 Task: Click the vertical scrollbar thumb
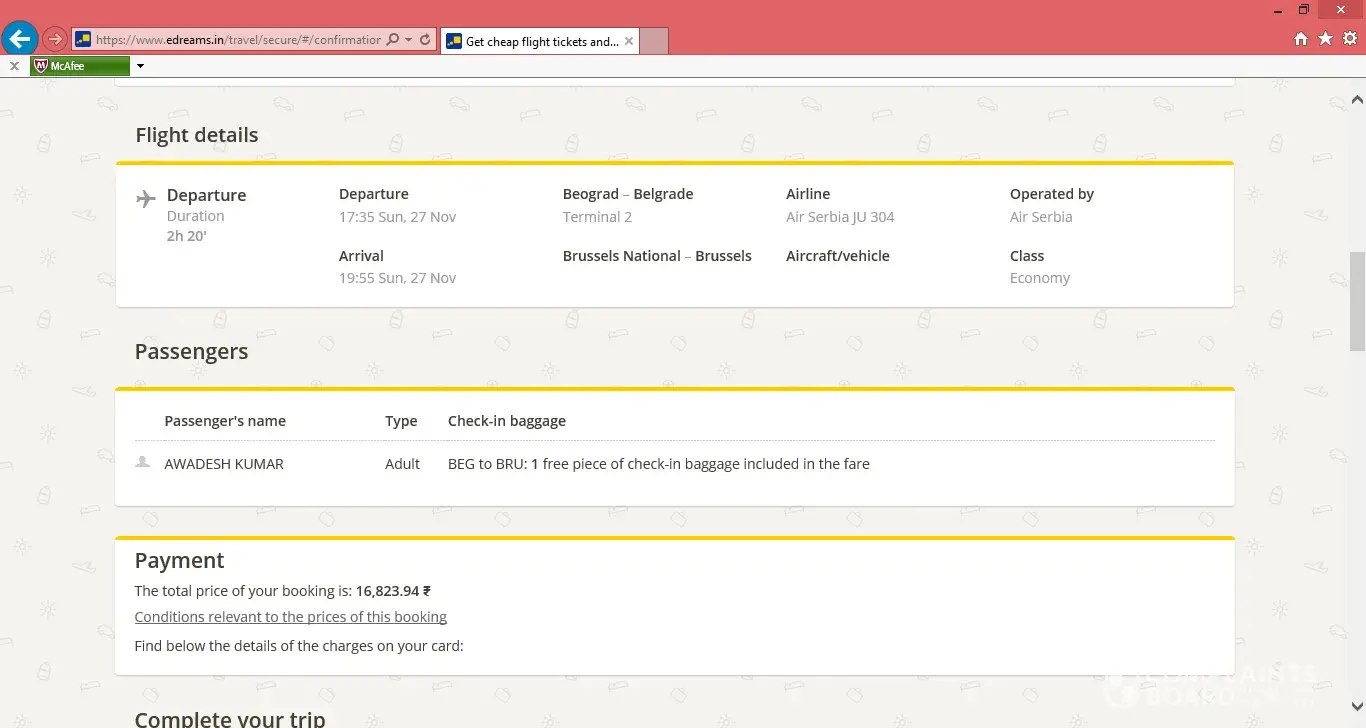[x=1357, y=300]
